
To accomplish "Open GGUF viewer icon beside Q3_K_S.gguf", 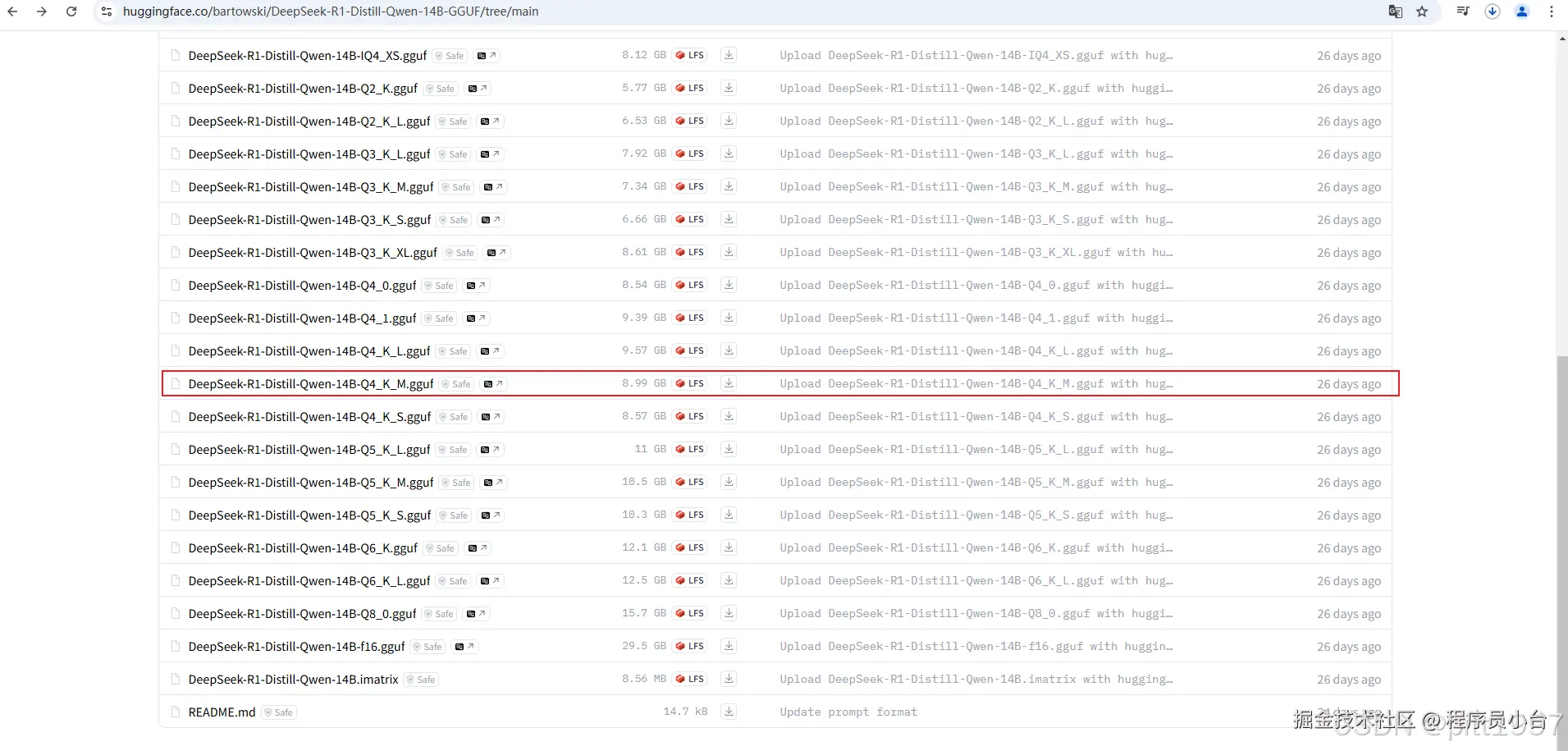I will click(x=491, y=220).
